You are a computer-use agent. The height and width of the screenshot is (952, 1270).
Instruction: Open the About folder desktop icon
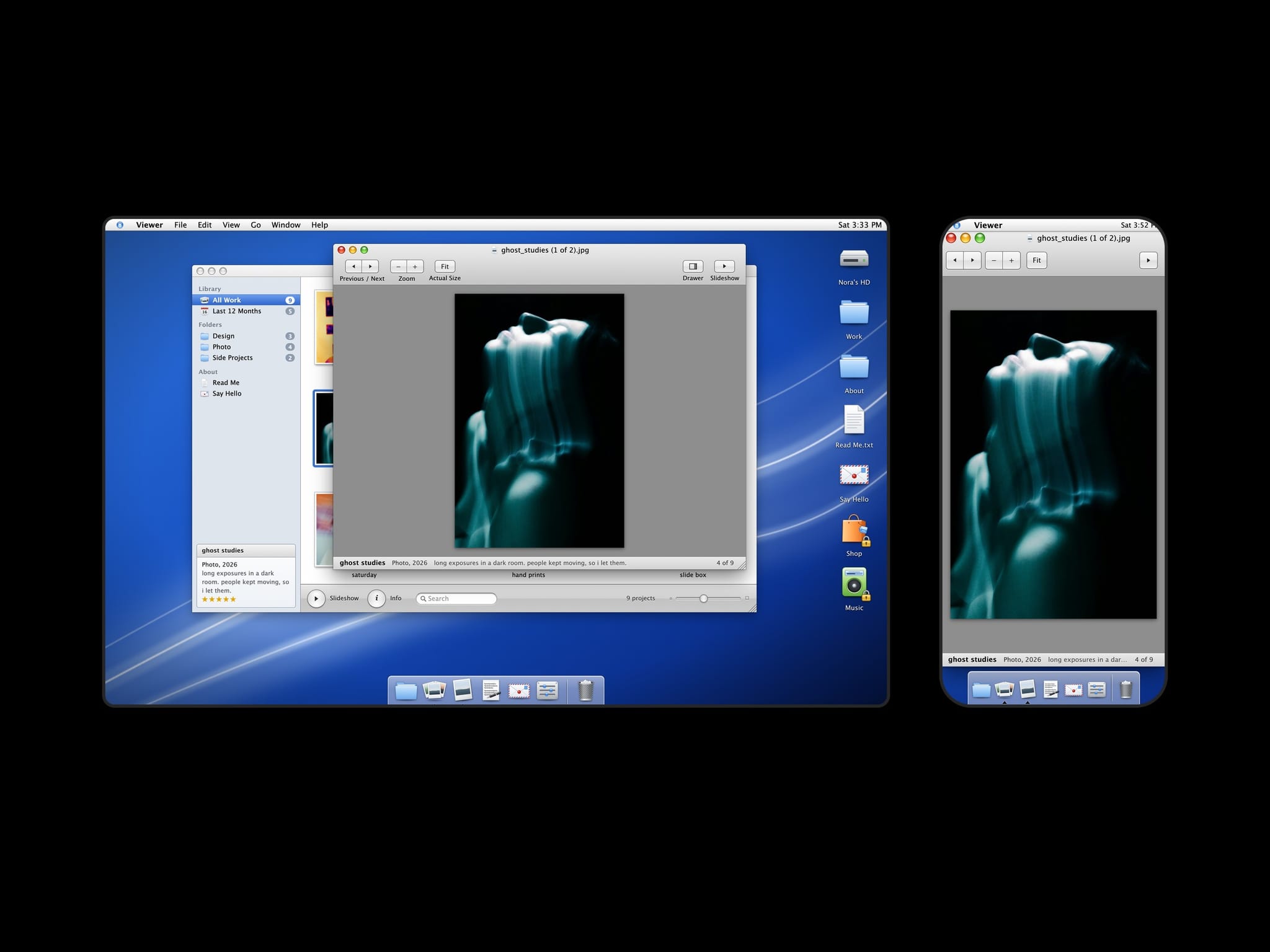tap(854, 366)
